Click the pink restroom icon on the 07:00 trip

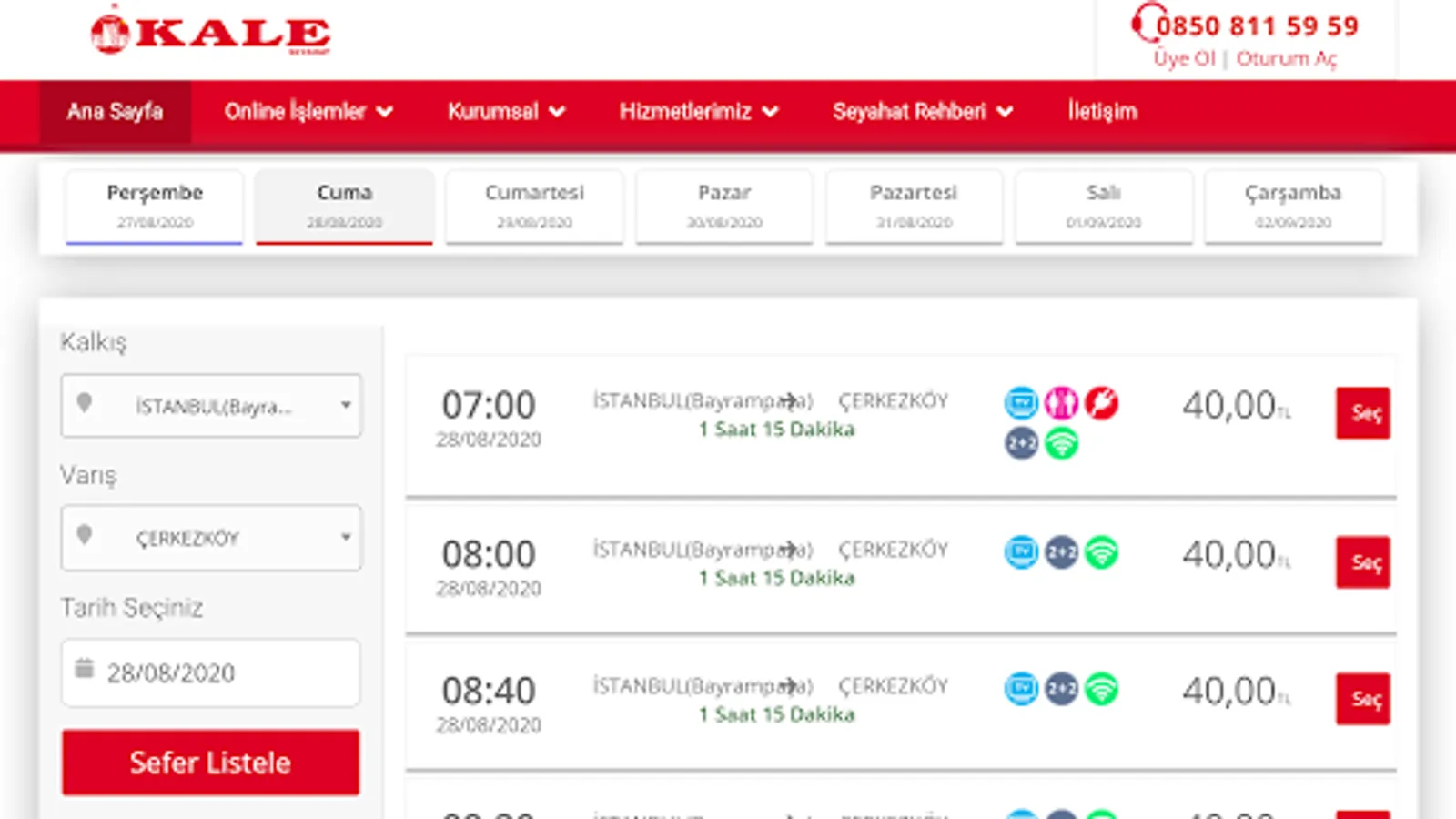1061,402
